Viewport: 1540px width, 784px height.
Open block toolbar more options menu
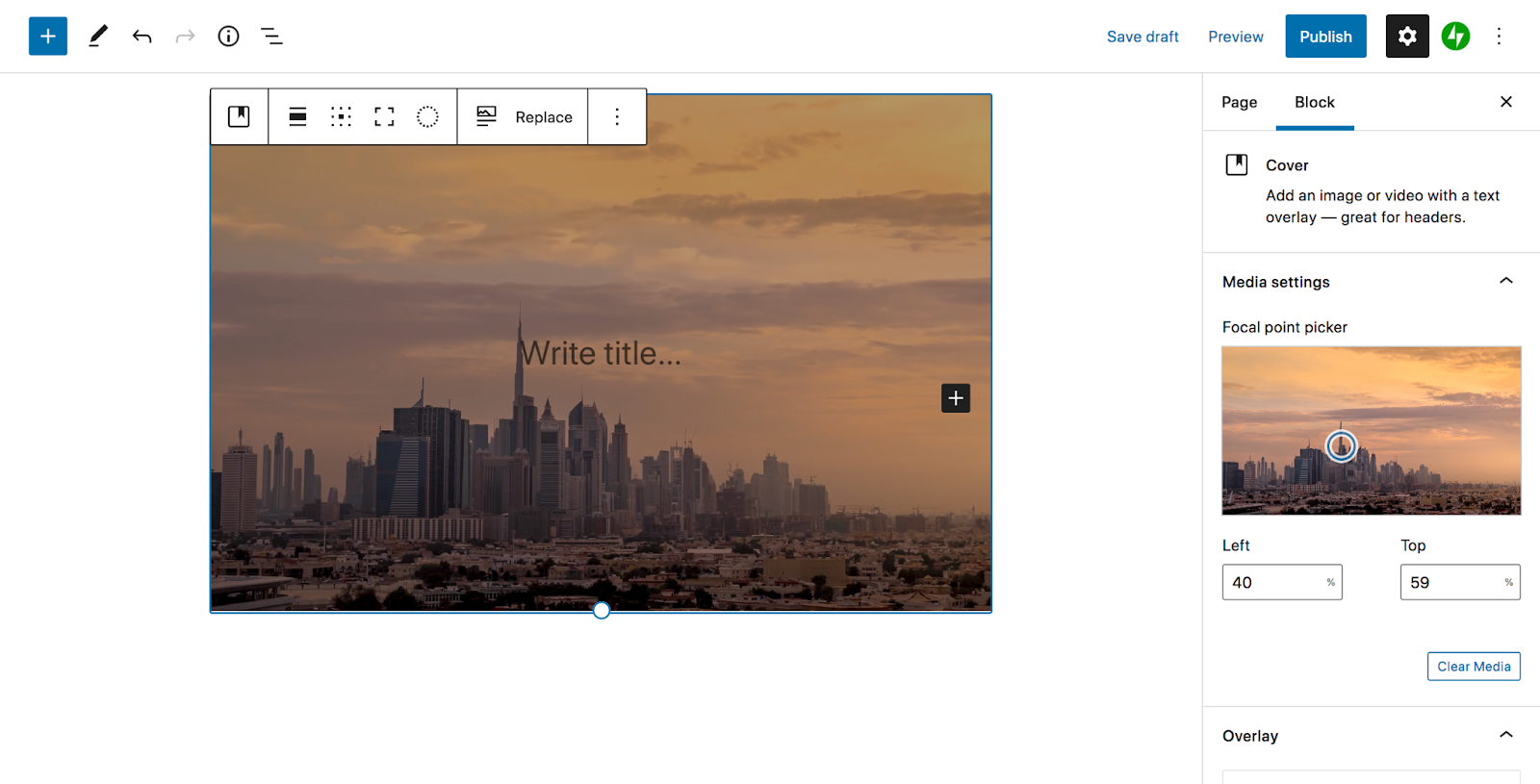tap(617, 116)
